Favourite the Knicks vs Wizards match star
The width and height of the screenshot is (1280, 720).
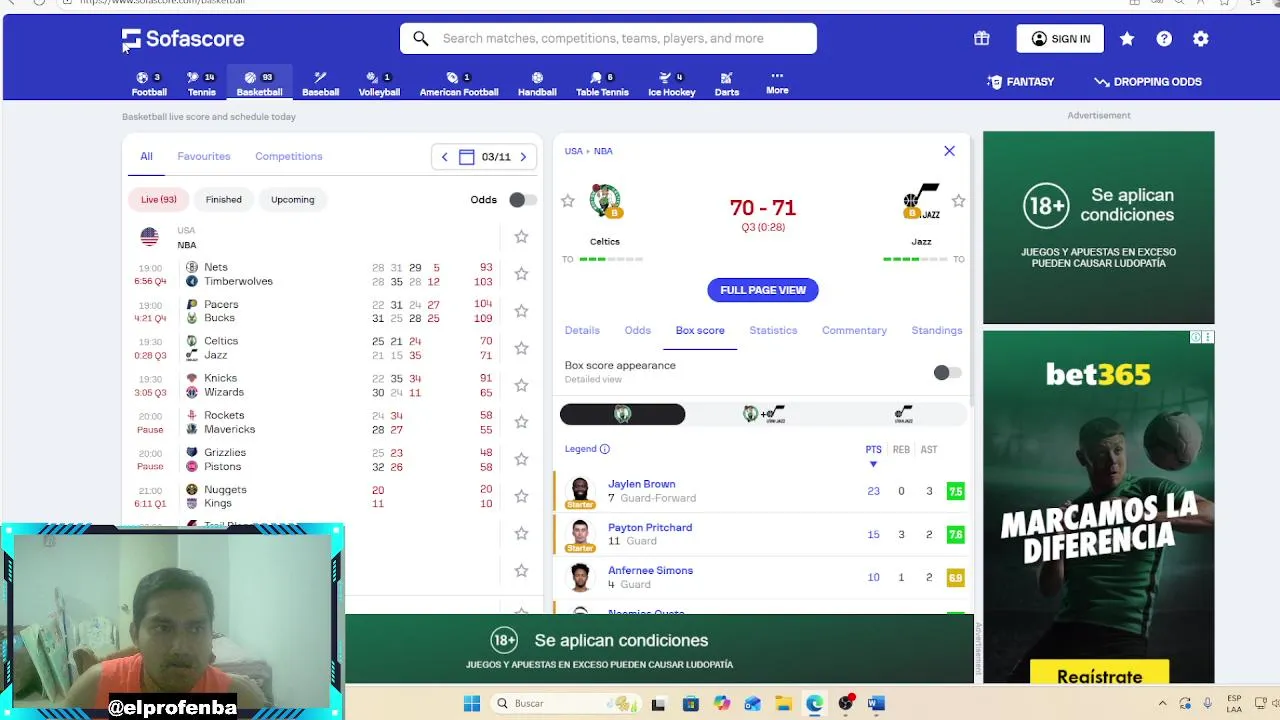tap(521, 385)
